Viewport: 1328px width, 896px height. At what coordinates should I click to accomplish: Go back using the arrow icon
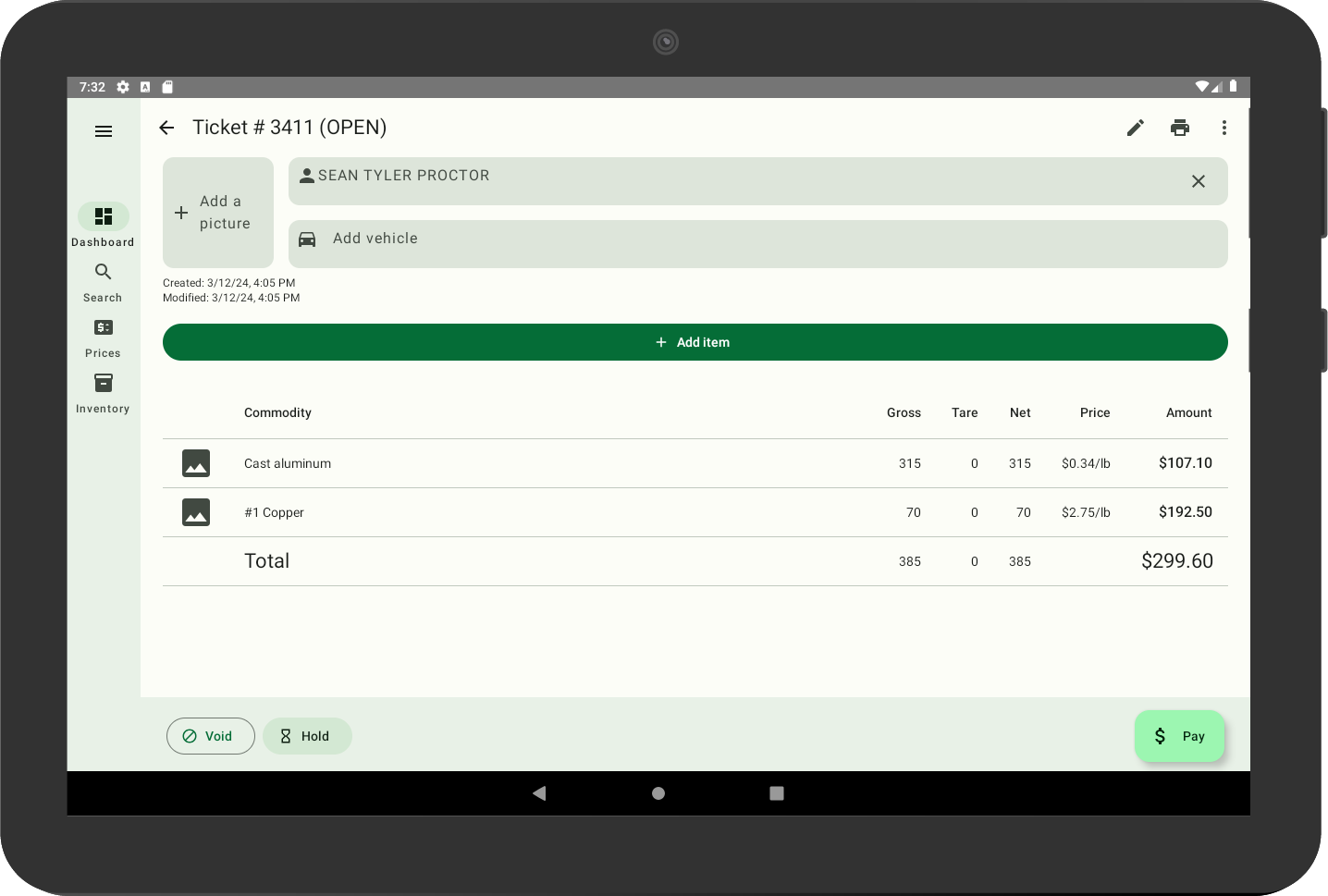click(166, 128)
